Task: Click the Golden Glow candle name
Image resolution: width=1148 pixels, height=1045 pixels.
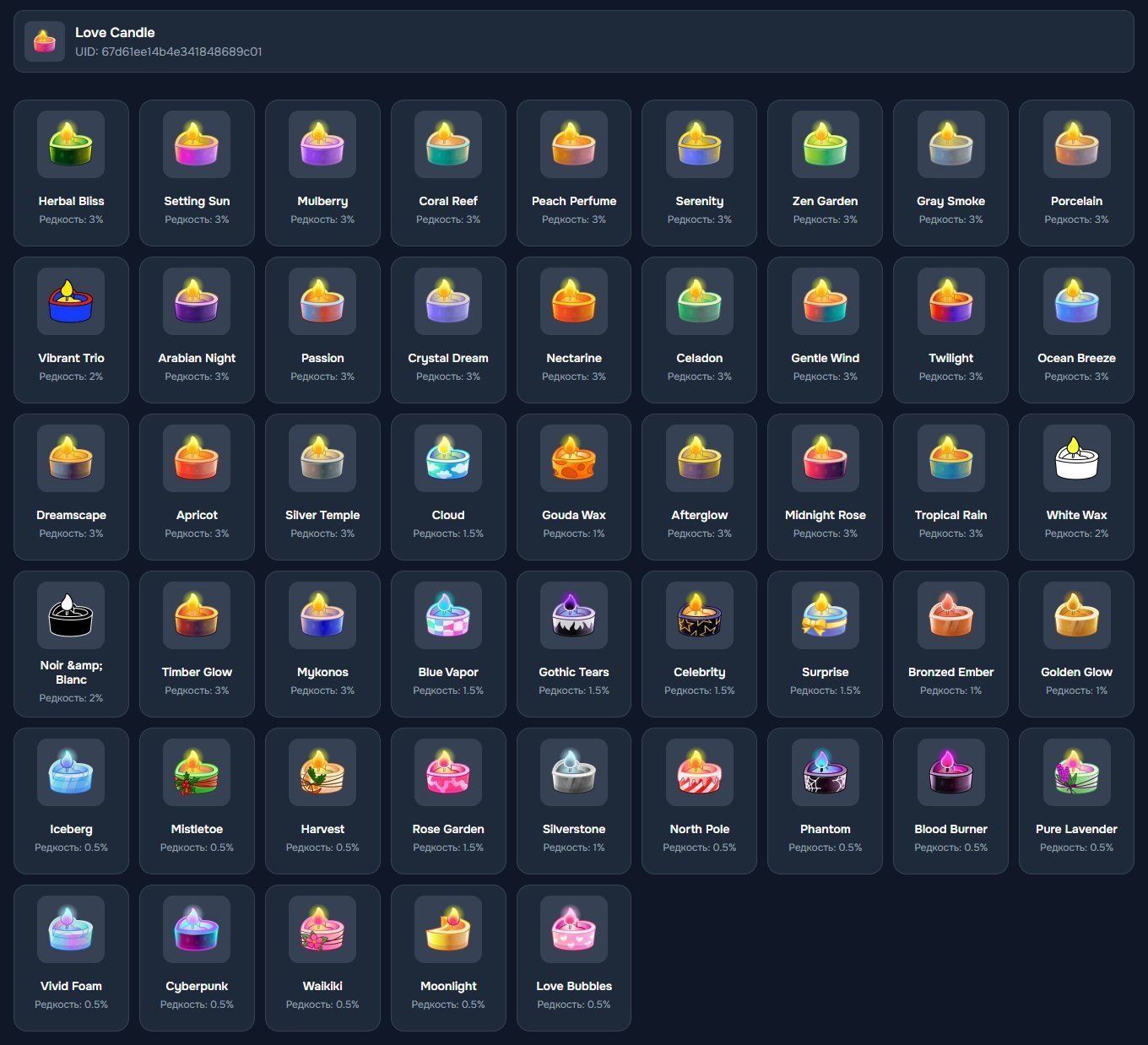Action: 1076,672
